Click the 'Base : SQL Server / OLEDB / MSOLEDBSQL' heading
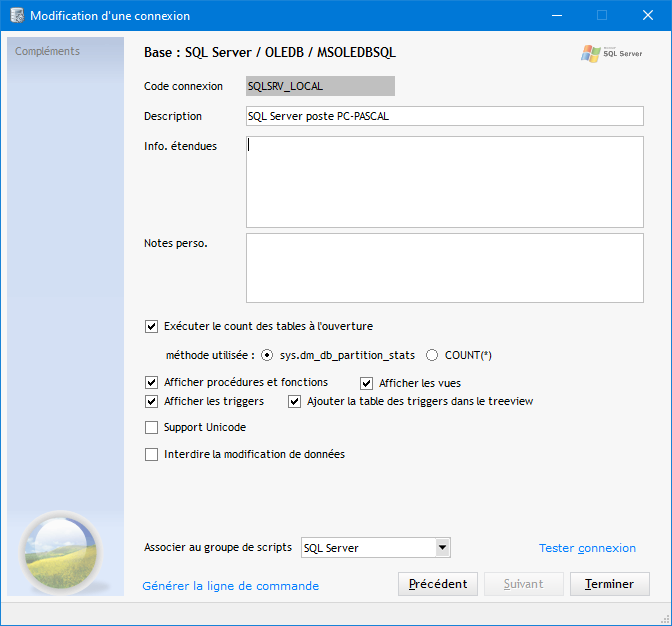The image size is (672, 626). point(270,52)
